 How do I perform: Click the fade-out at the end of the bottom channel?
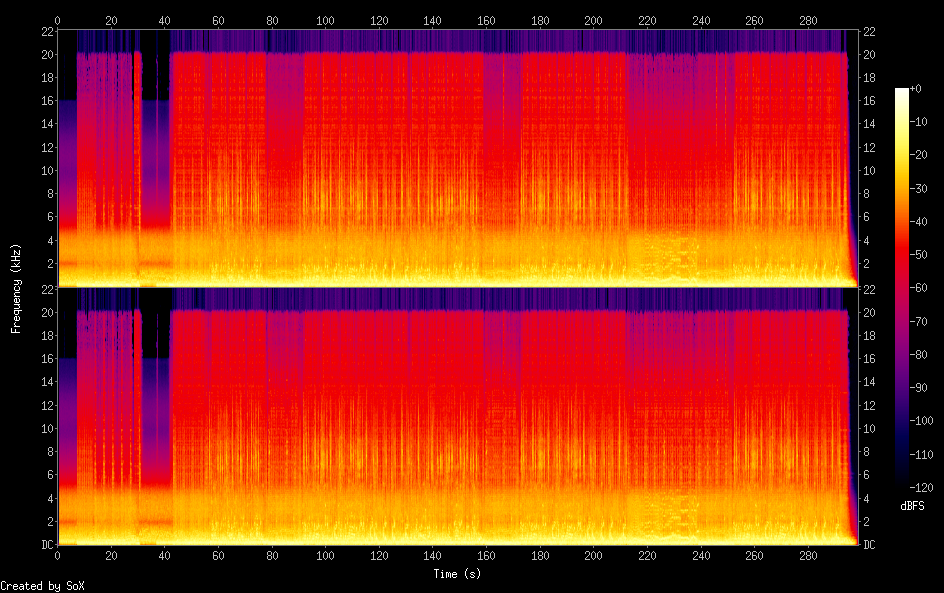[x=852, y=520]
